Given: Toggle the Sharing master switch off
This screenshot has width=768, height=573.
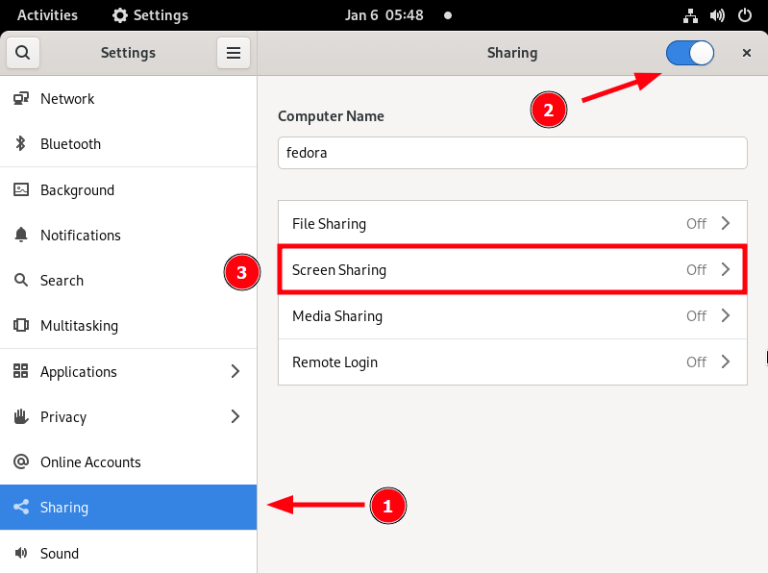Looking at the screenshot, I should click(x=690, y=53).
